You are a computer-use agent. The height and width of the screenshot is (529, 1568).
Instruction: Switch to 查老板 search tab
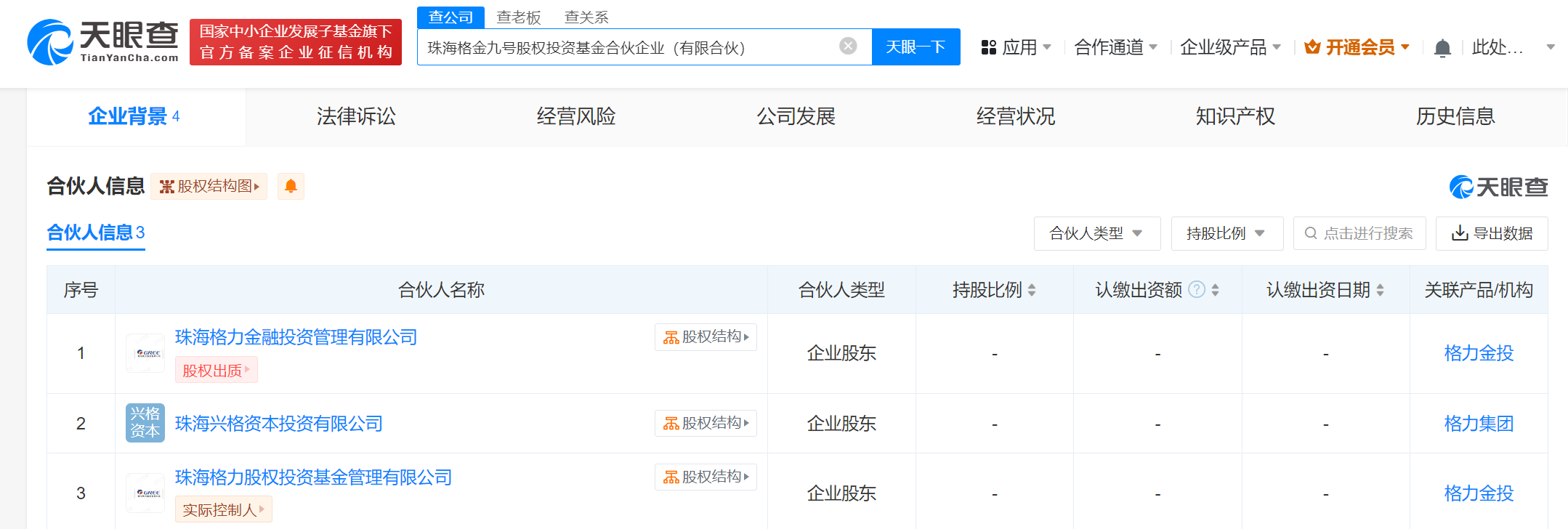click(x=519, y=17)
